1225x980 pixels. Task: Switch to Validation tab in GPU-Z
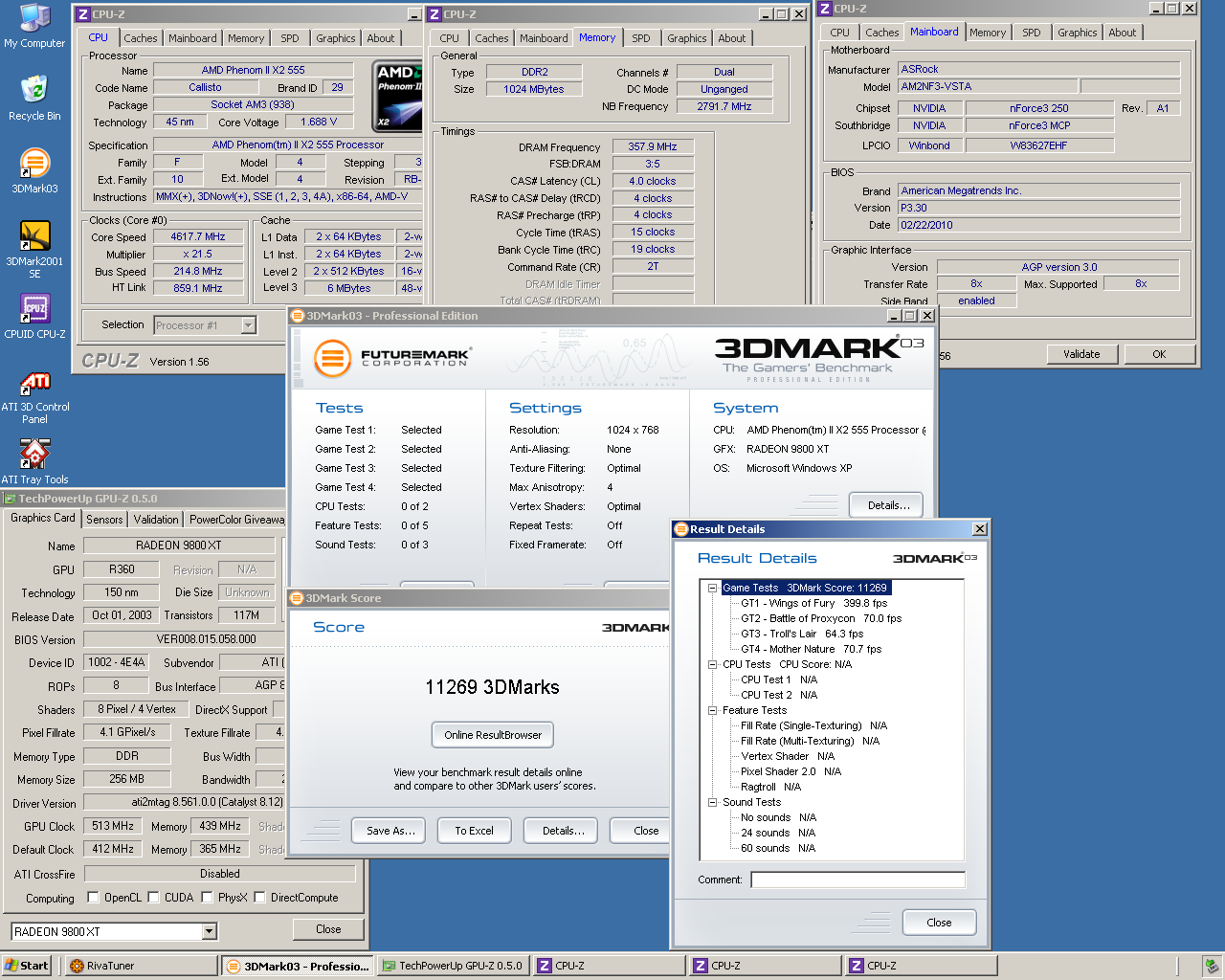click(x=156, y=520)
